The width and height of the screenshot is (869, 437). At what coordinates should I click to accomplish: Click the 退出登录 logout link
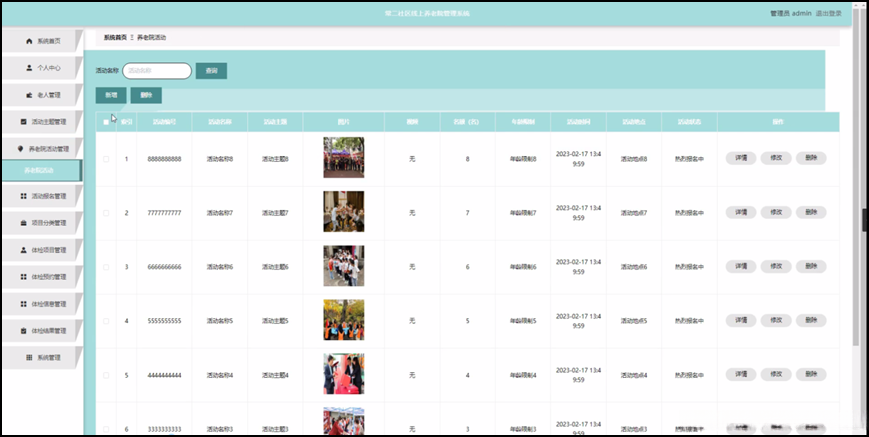pos(829,13)
